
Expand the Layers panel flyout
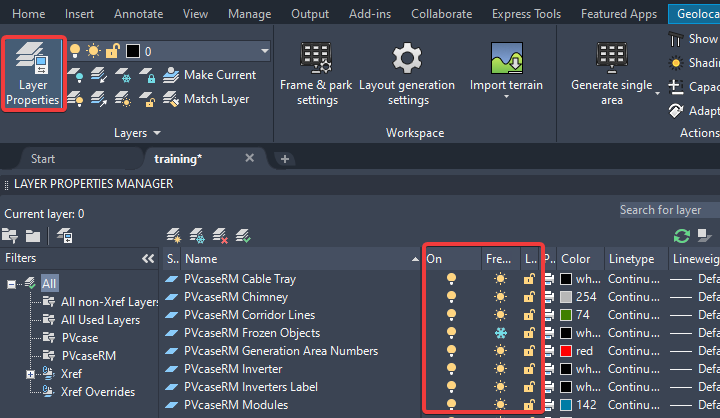click(157, 133)
